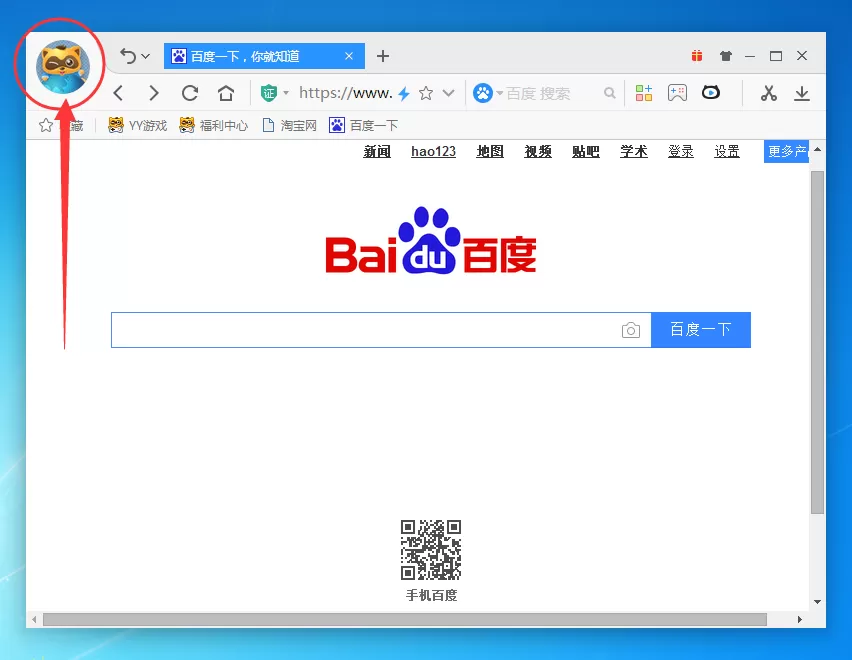
Task: Click the camera image search icon
Action: [630, 330]
